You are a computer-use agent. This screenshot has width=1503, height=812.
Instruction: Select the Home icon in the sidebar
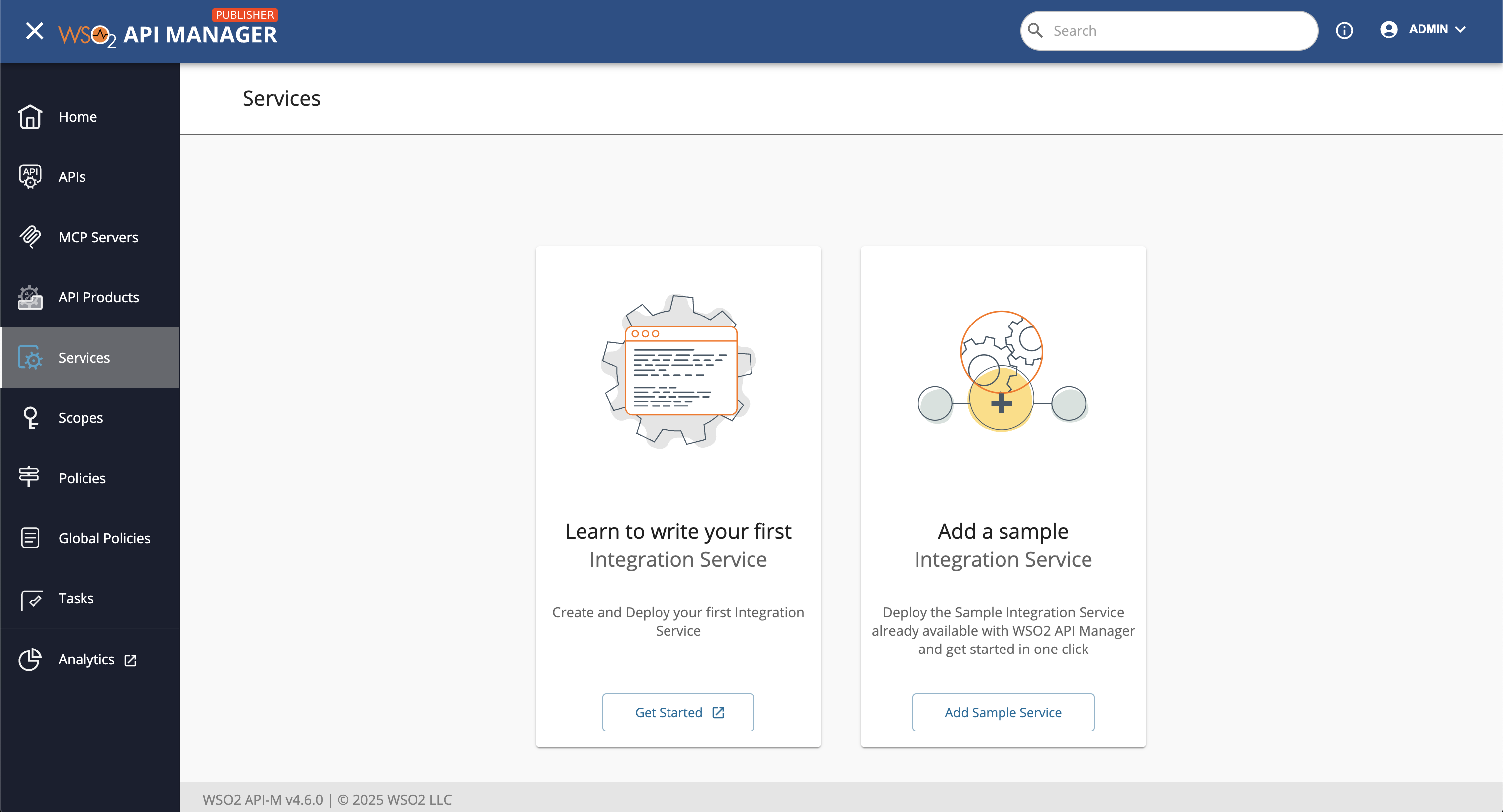pyautogui.click(x=30, y=117)
